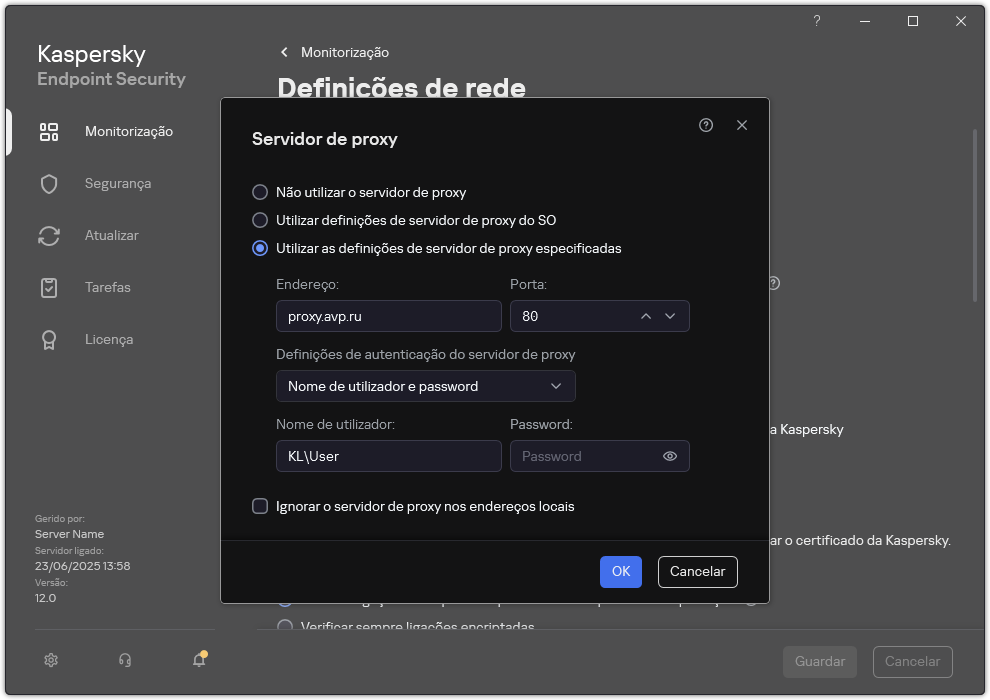Viewport: 990px width, 700px height.
Task: Show password using the eye icon
Action: pyautogui.click(x=670, y=456)
